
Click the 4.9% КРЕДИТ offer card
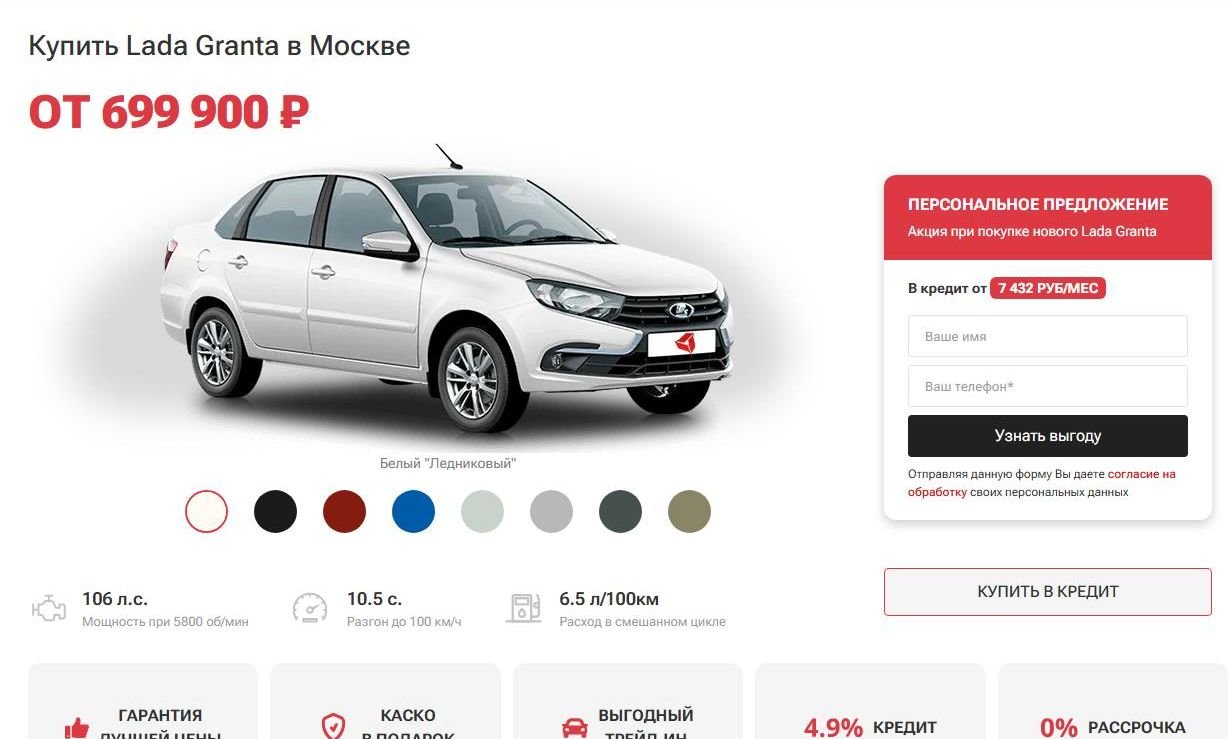pyautogui.click(x=870, y=701)
